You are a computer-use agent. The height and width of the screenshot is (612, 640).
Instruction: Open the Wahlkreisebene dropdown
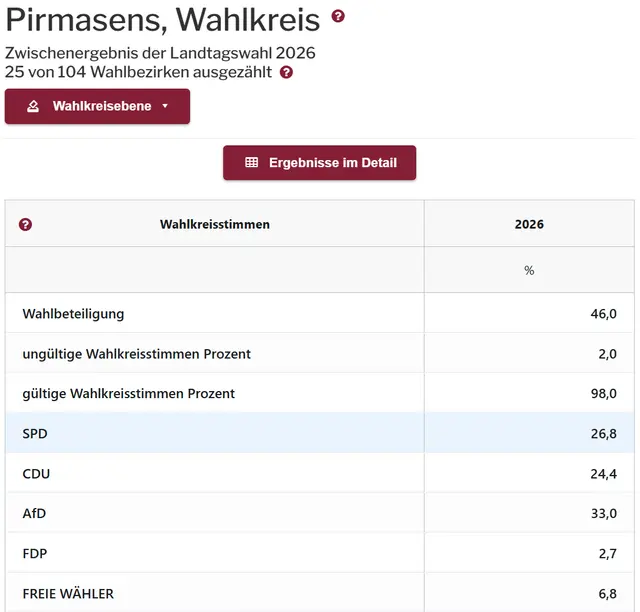[x=97, y=106]
